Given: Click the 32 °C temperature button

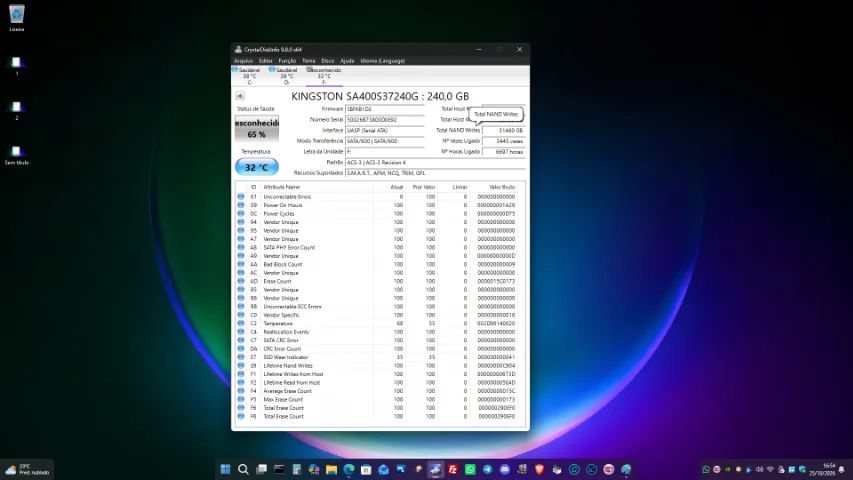Looking at the screenshot, I should click(x=257, y=167).
